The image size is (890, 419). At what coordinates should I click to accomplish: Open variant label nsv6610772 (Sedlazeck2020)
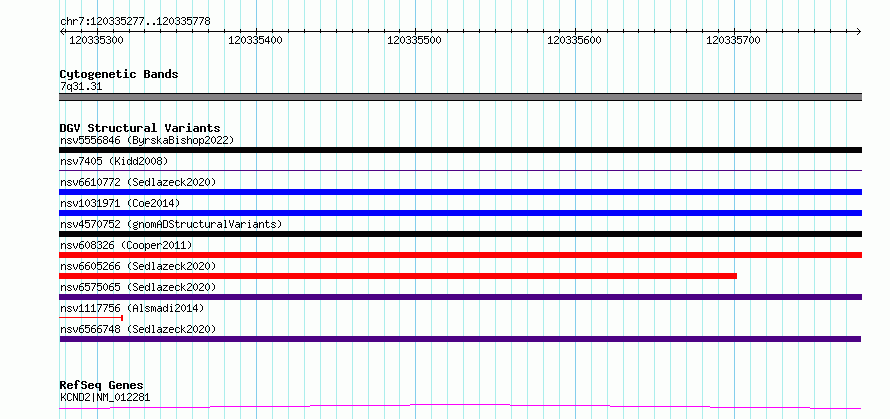click(138, 182)
